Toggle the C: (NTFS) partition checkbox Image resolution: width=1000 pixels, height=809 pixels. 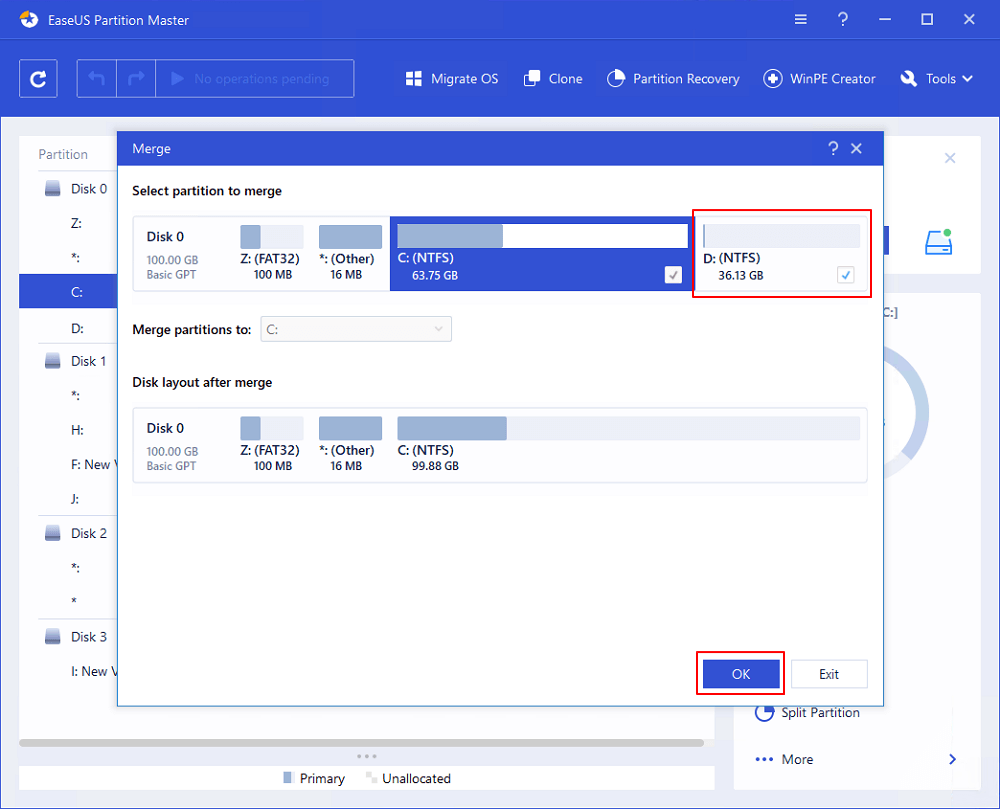[673, 275]
